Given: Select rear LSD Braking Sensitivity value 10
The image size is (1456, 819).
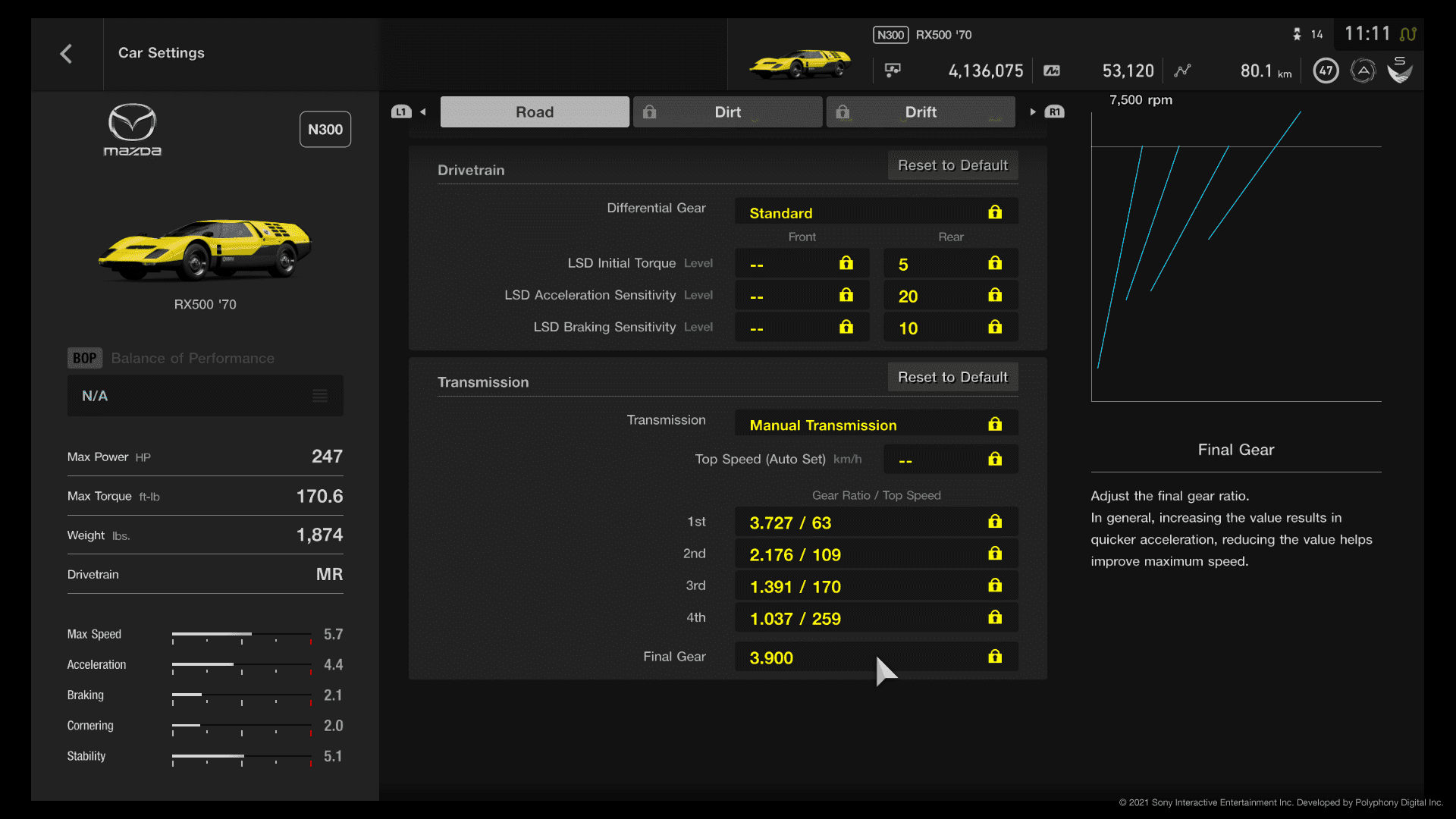Looking at the screenshot, I should [x=951, y=328].
